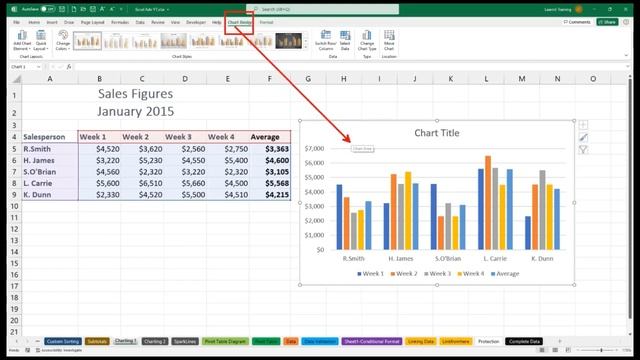Switch to Normal view in status bar
This screenshot has width=640, height=360.
542,350
